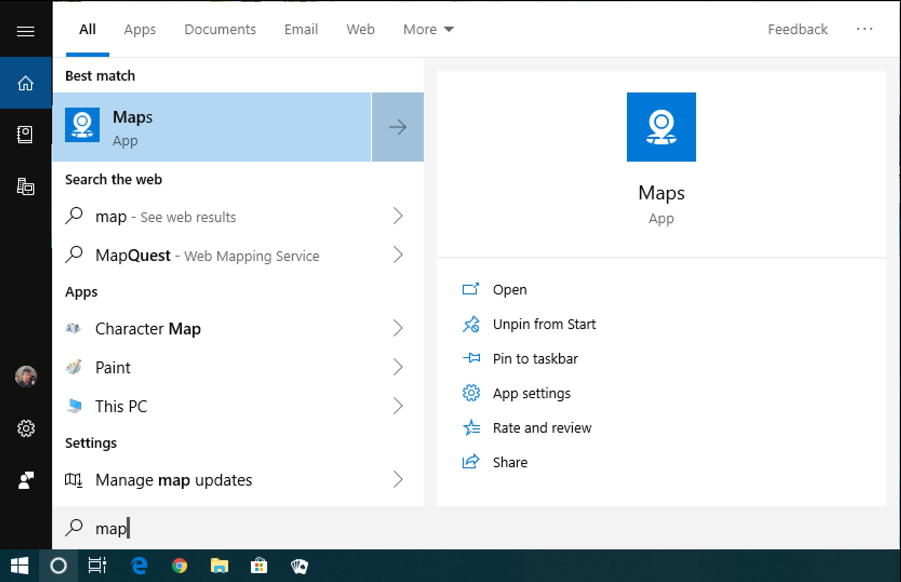Select Rate and review
The image size is (901, 582).
tap(542, 427)
